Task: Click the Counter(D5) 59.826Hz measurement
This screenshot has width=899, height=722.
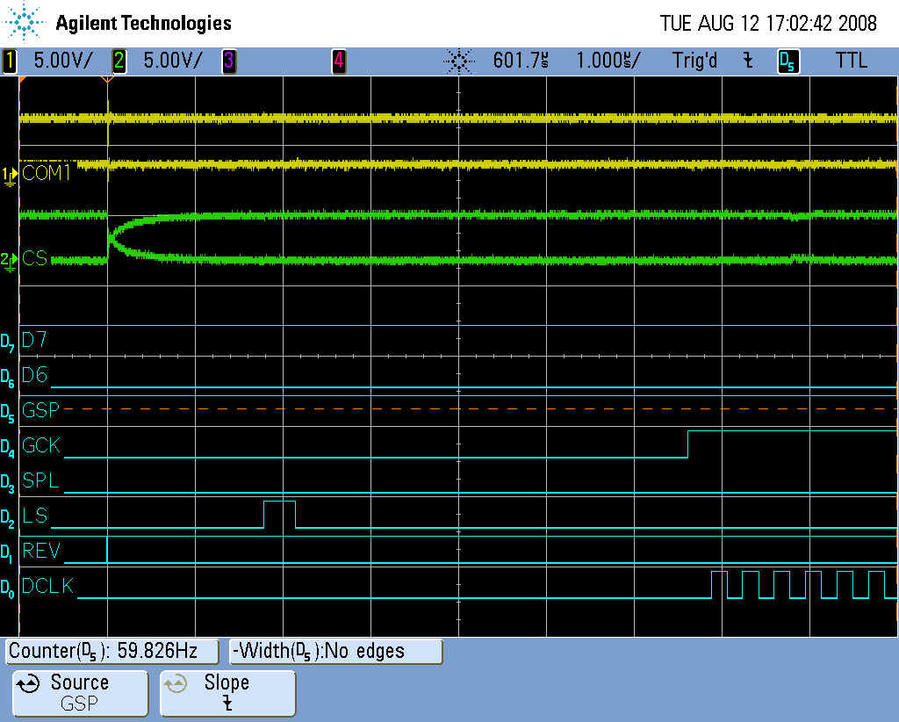Action: pyautogui.click(x=112, y=651)
